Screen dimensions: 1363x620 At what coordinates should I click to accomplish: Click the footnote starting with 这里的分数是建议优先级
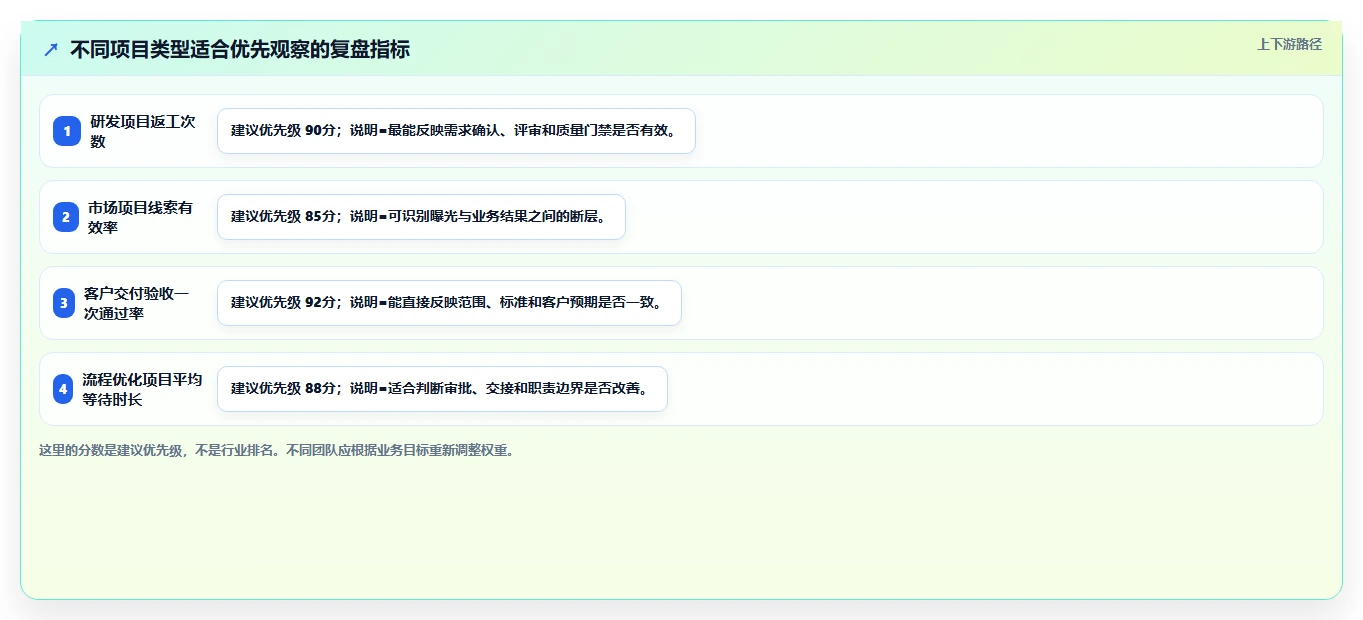(278, 450)
